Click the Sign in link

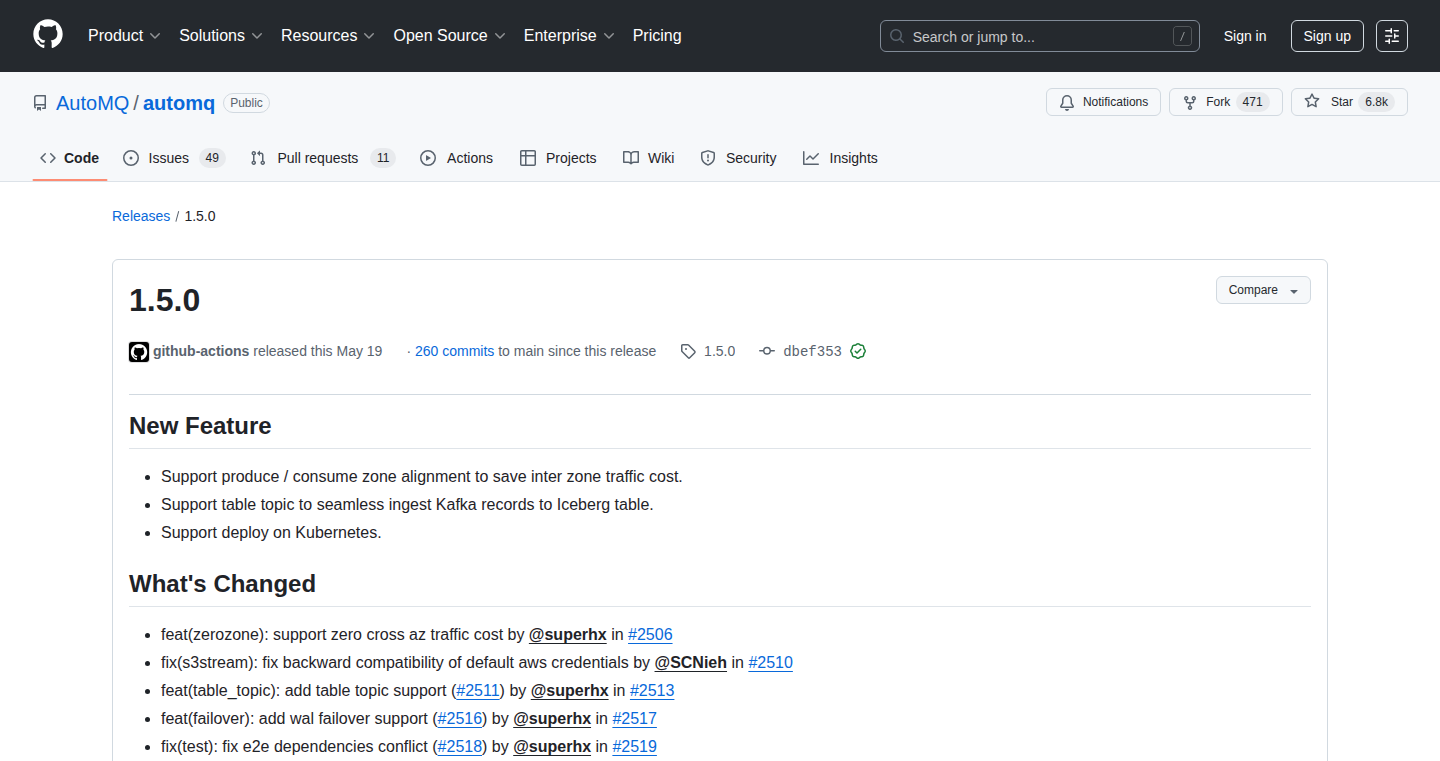click(x=1245, y=36)
